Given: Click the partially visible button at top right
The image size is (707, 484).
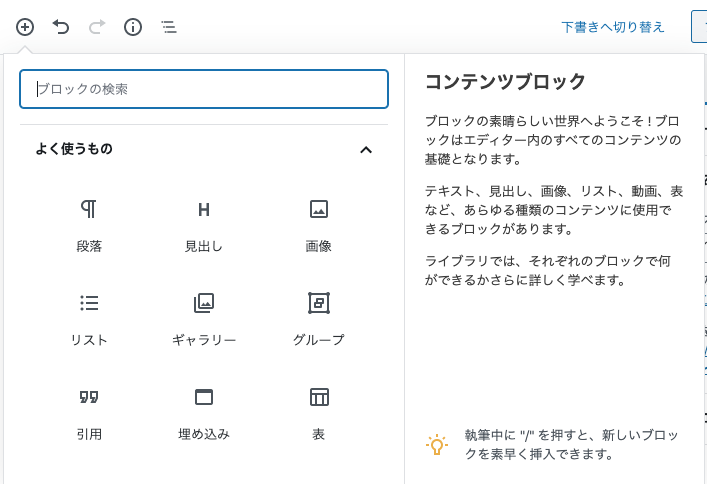Looking at the screenshot, I should [x=699, y=27].
